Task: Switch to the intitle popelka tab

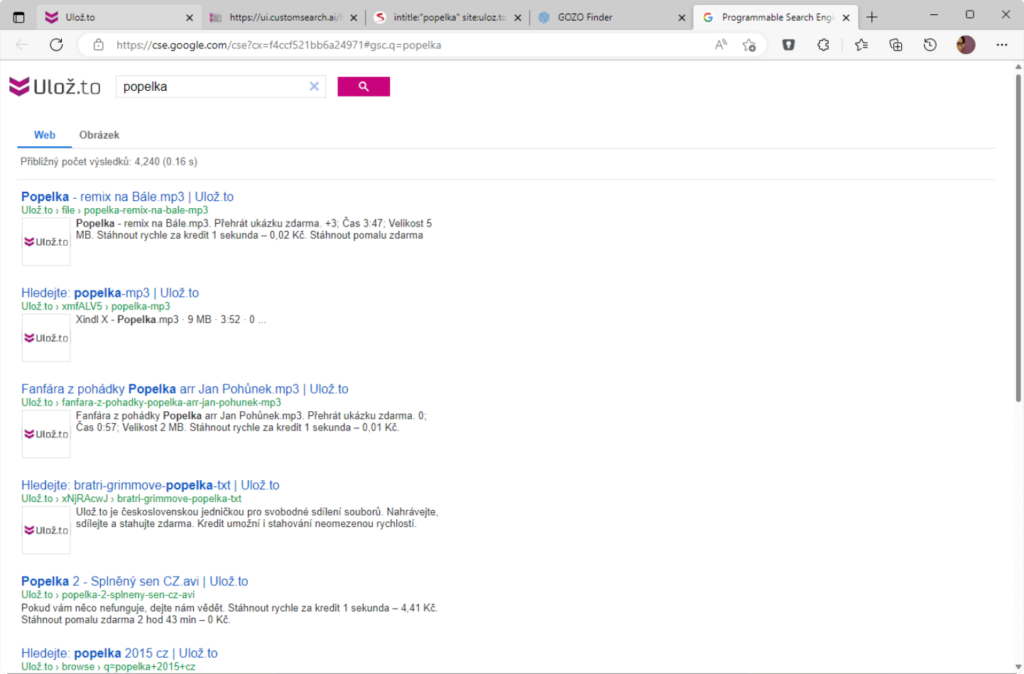Action: tap(447, 18)
